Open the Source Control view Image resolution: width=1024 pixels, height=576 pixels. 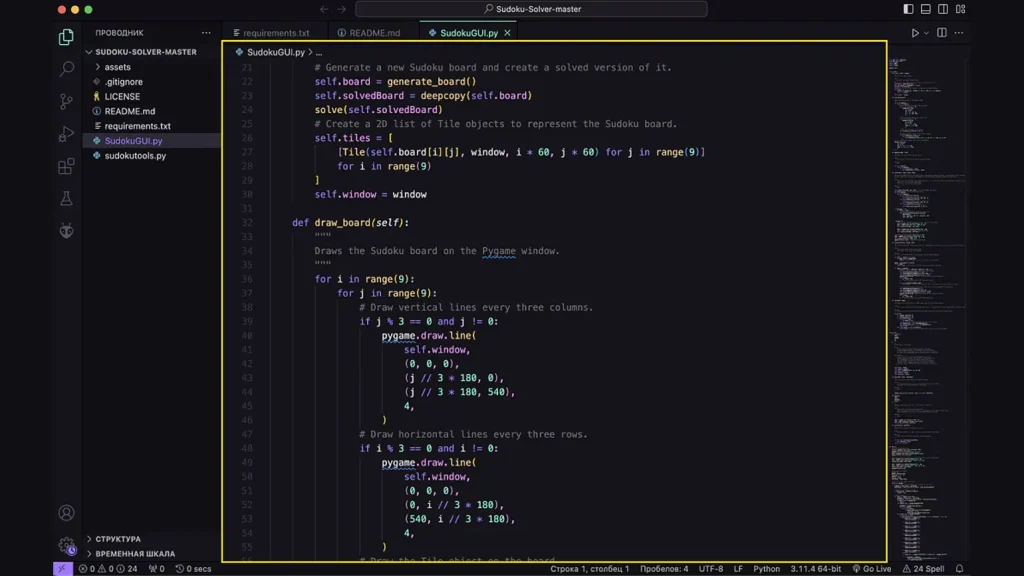[x=66, y=102]
